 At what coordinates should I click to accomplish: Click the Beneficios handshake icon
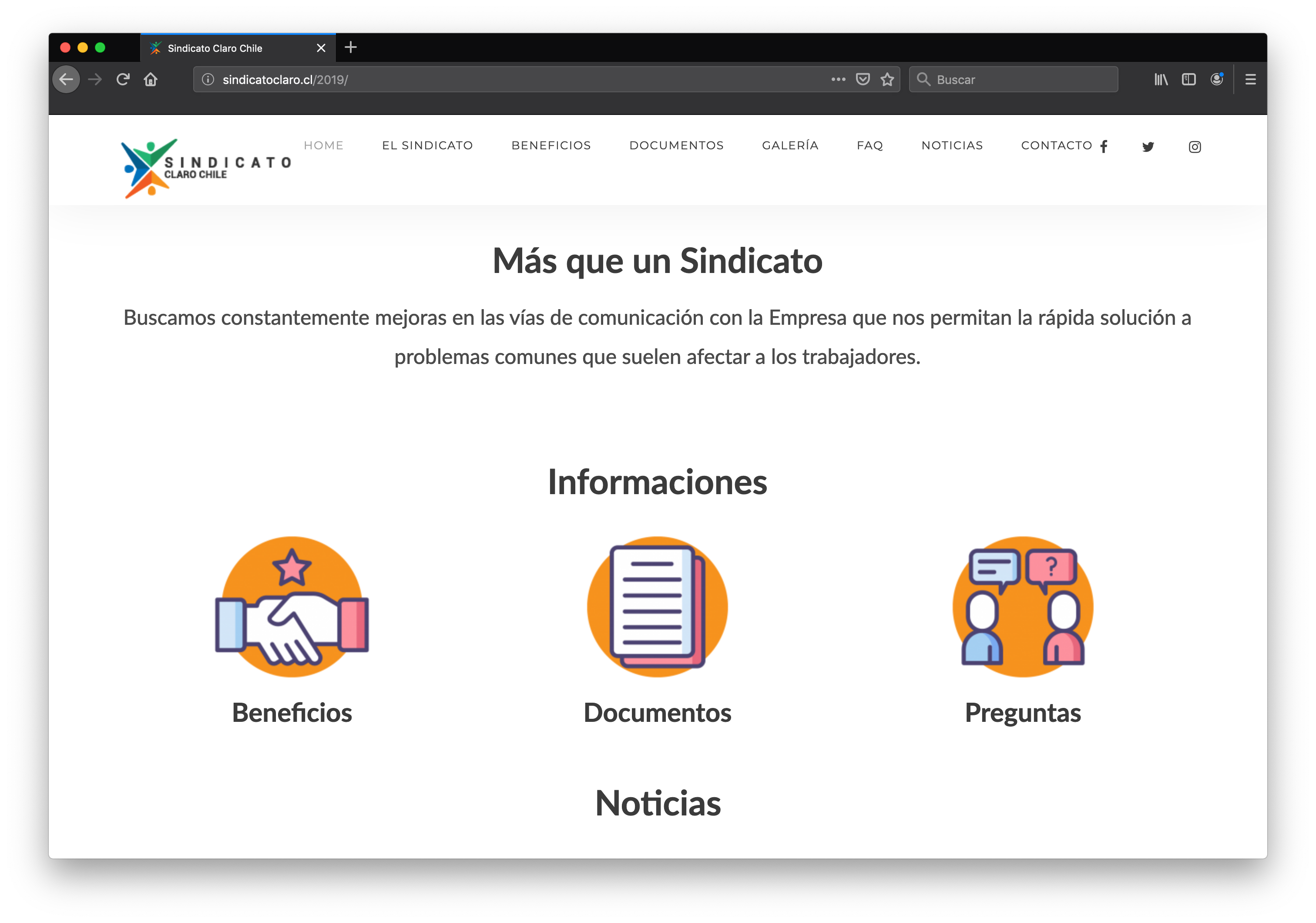292,607
